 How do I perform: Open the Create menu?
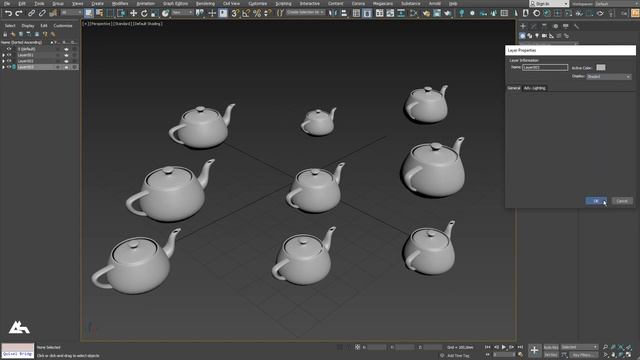(97, 3)
